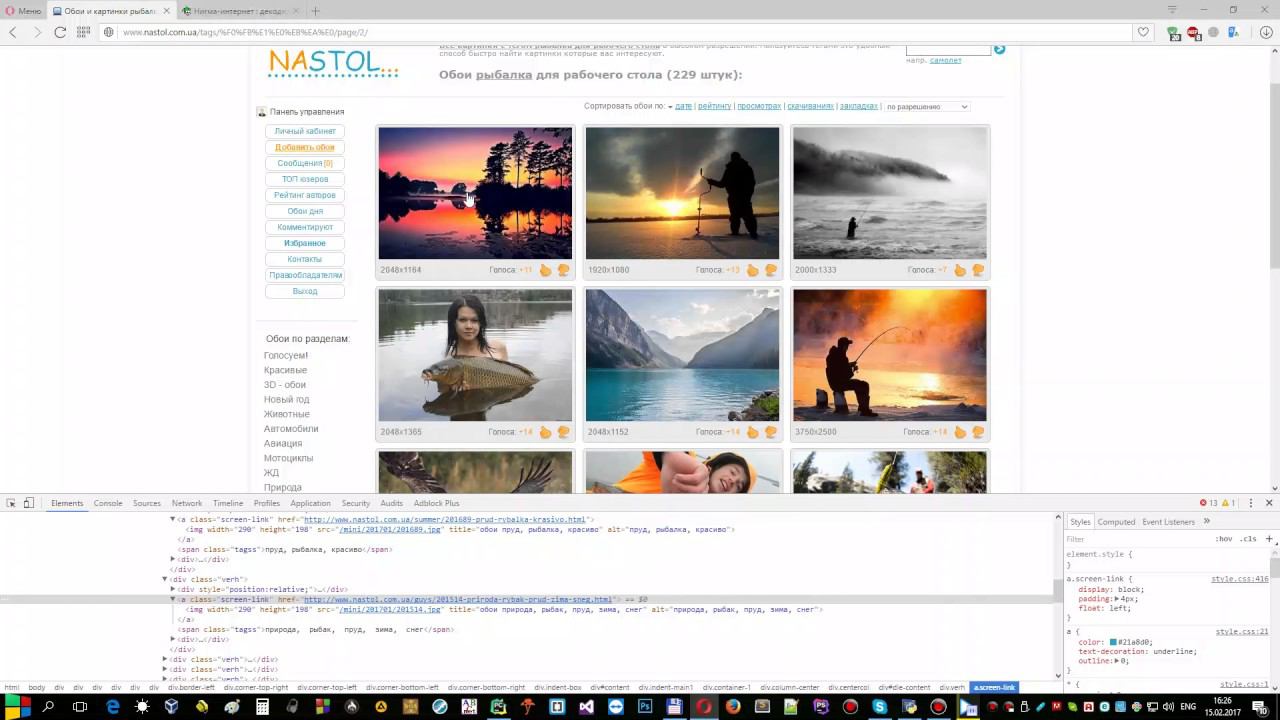Click the site search go arrow button
Screen dimensions: 1280x720
(999, 49)
